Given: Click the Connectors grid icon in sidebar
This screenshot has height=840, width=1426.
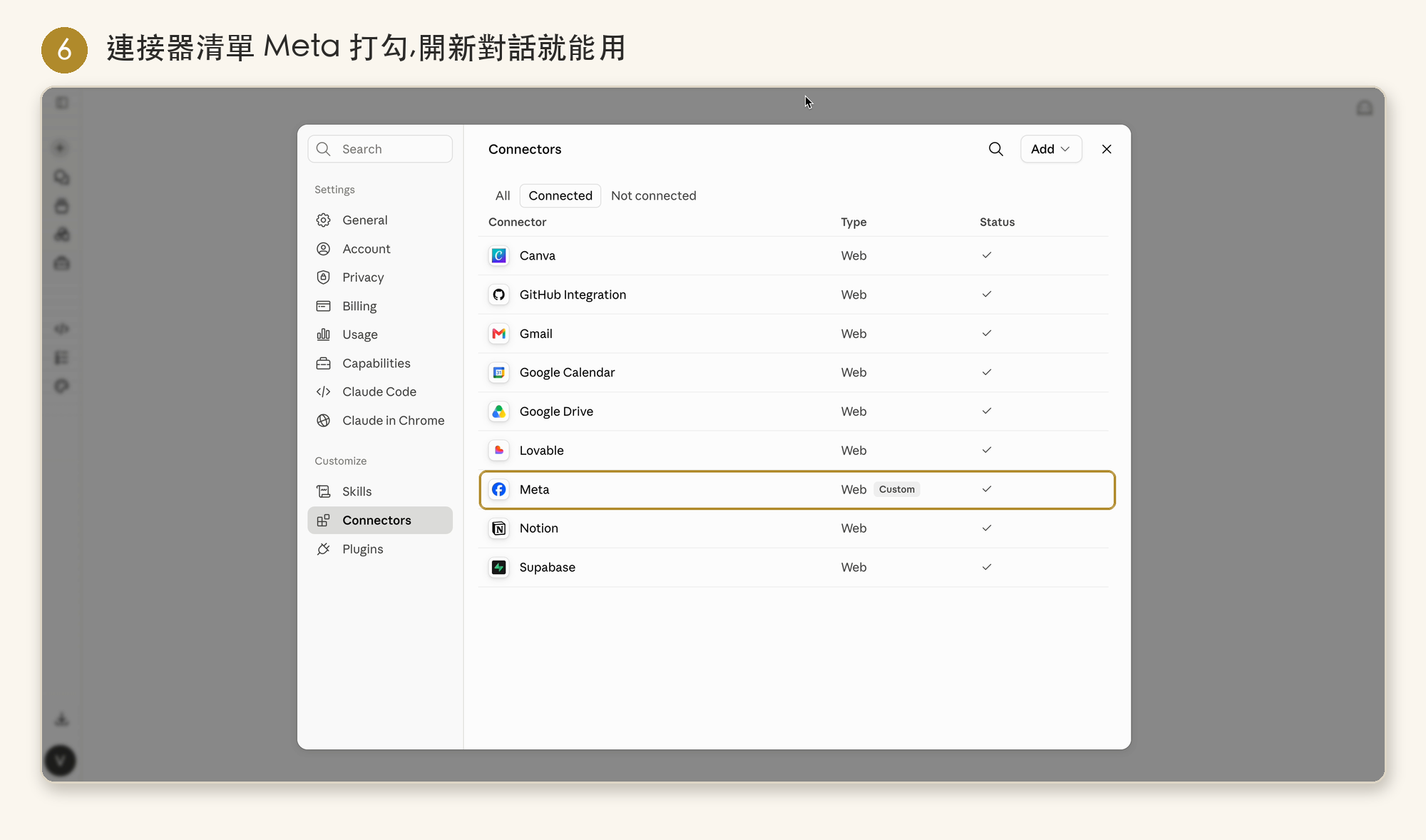Looking at the screenshot, I should tap(324, 521).
